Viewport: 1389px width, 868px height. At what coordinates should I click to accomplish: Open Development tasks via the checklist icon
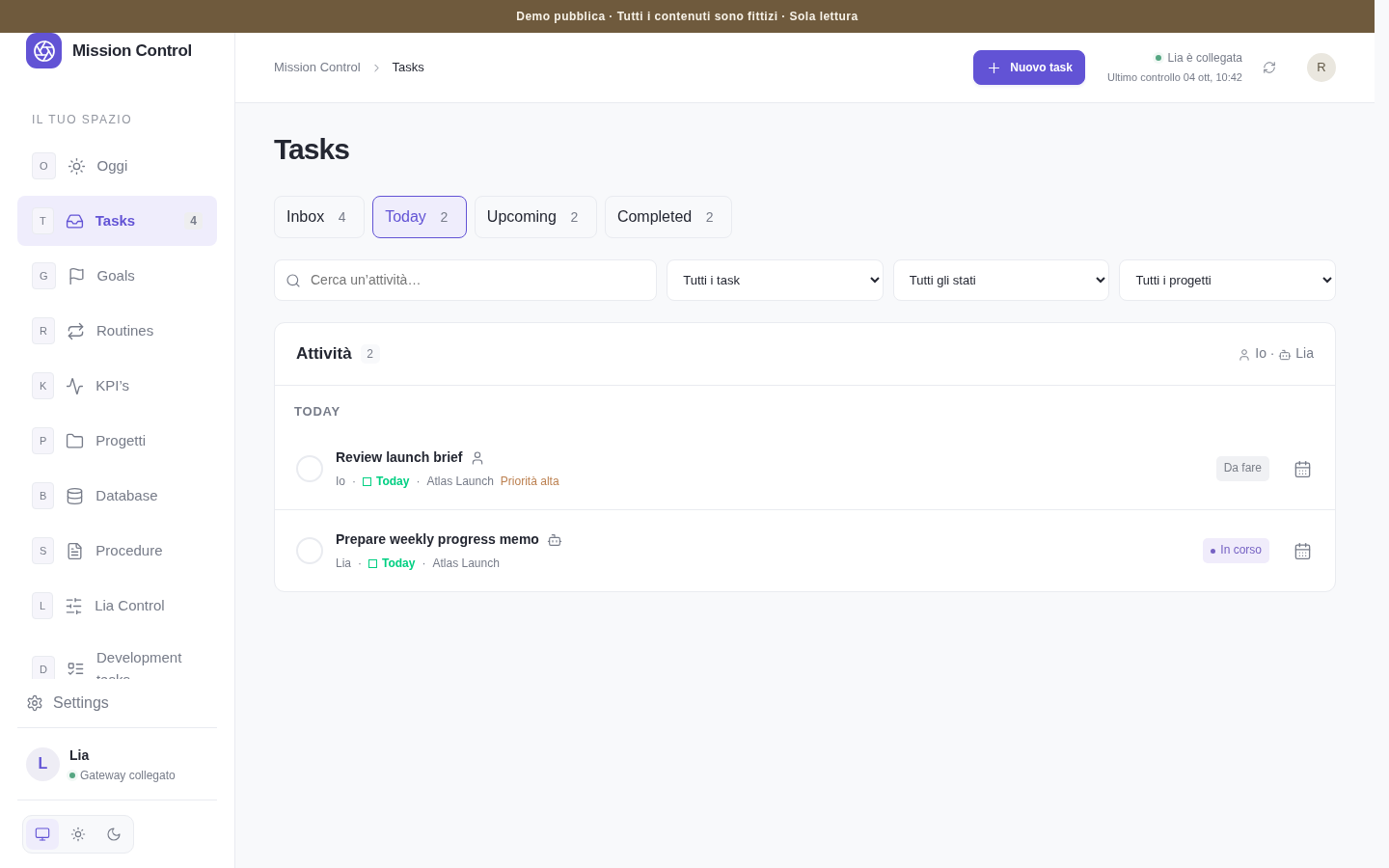(x=75, y=668)
